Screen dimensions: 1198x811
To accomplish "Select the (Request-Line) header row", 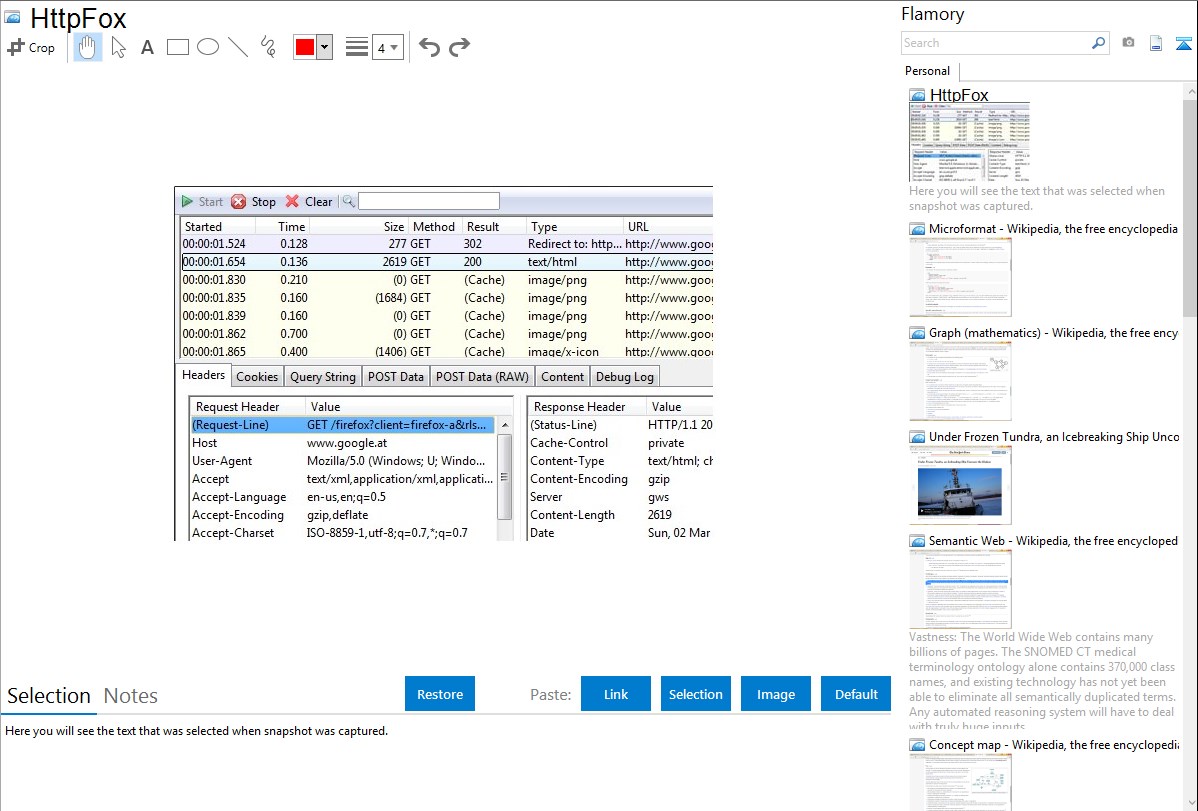I will pos(342,425).
